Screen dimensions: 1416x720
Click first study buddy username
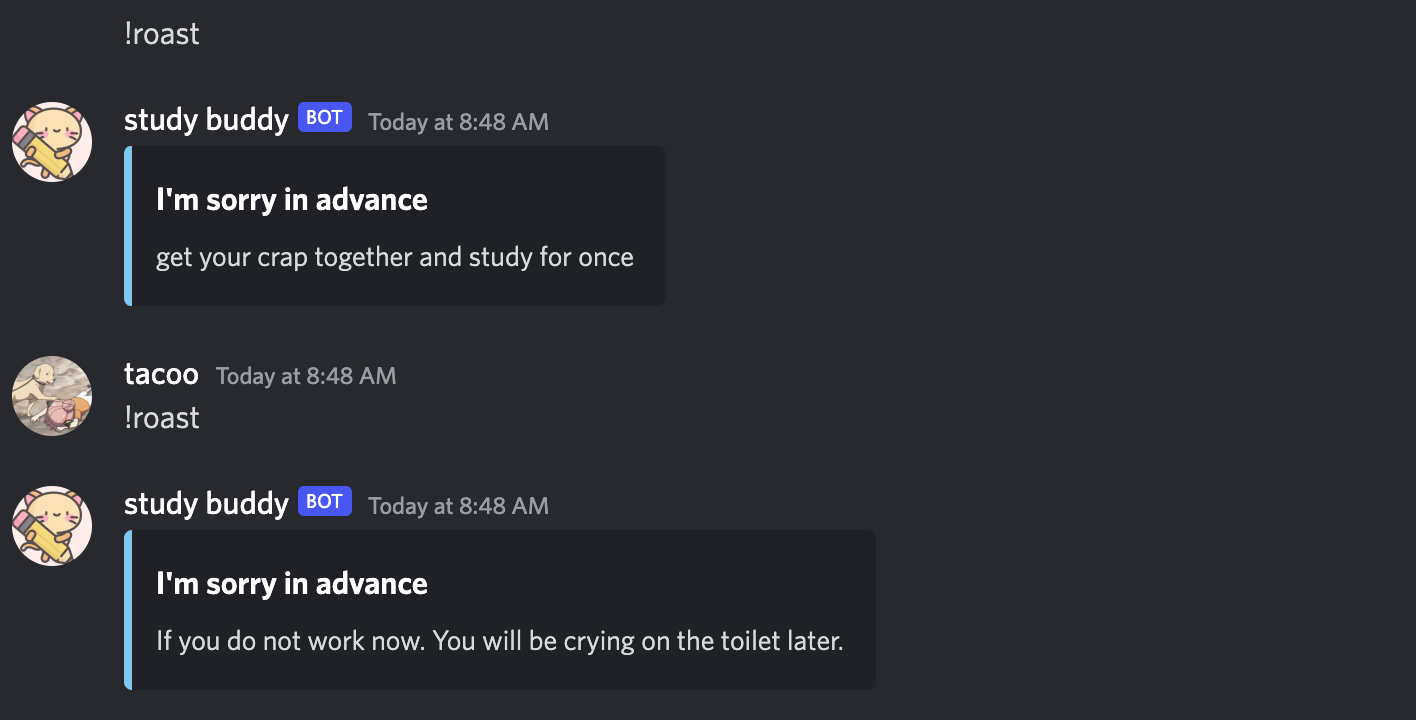click(206, 120)
